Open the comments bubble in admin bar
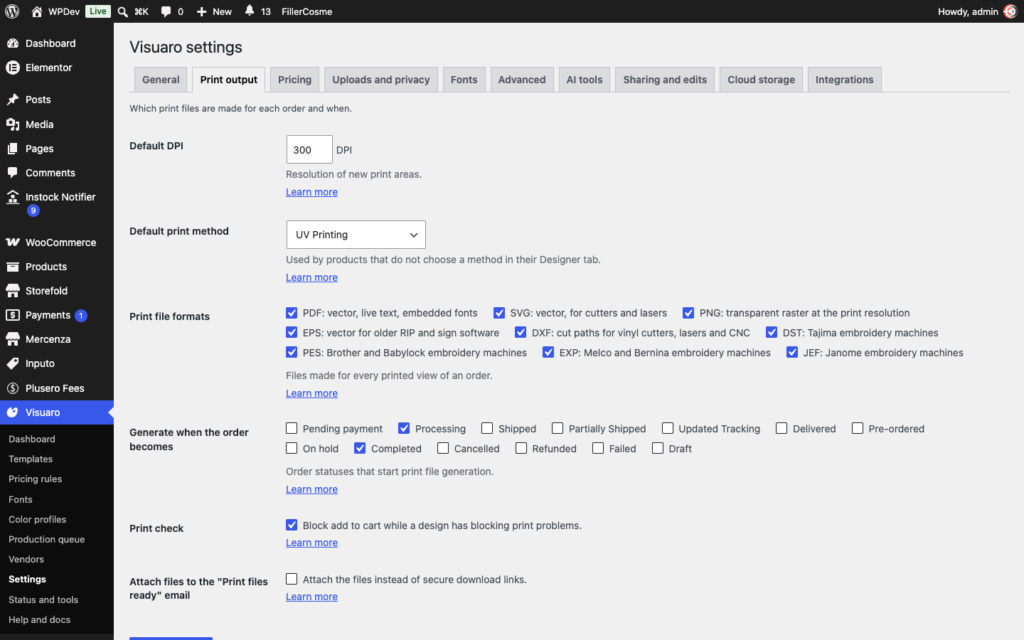The width and height of the screenshot is (1024, 640). pos(166,11)
